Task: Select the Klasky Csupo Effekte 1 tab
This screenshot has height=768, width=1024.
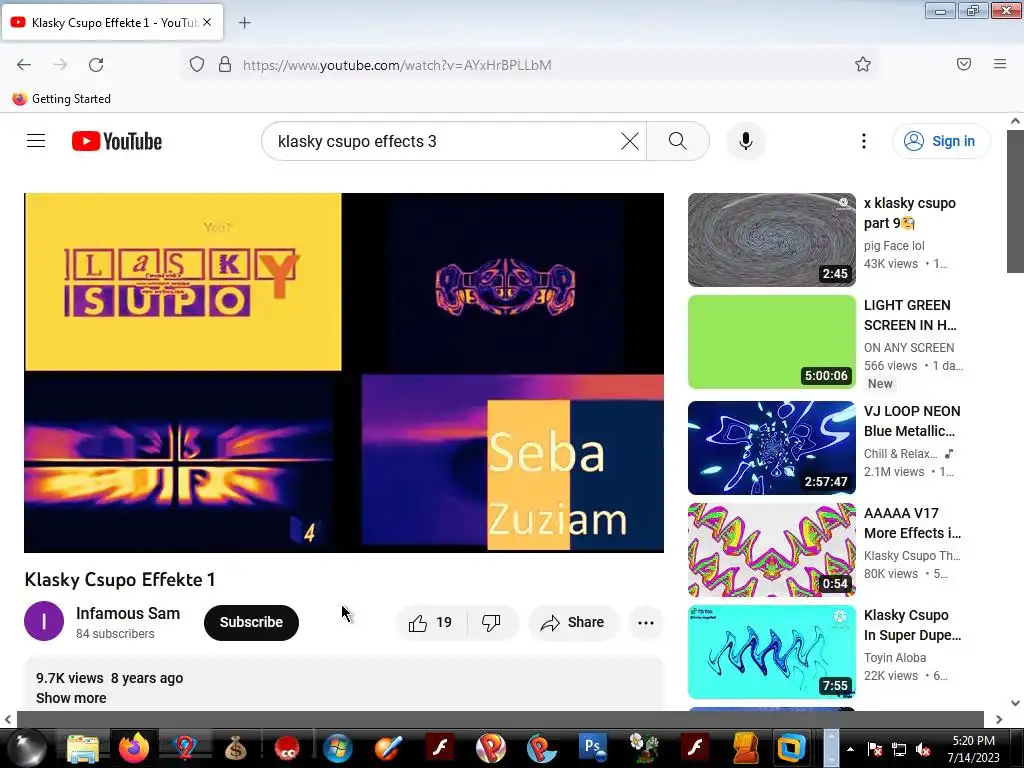Action: [x=112, y=23]
